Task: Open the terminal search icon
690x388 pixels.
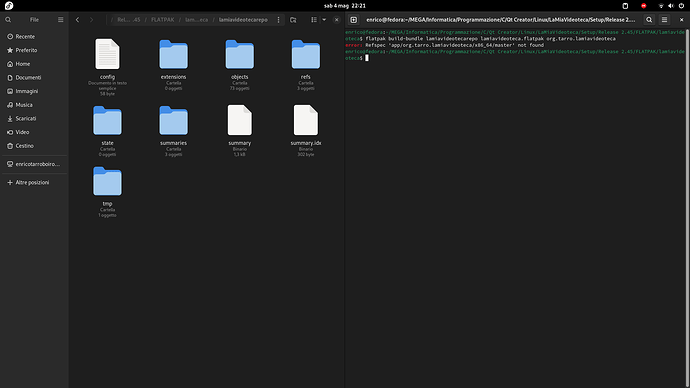Action: (x=649, y=20)
